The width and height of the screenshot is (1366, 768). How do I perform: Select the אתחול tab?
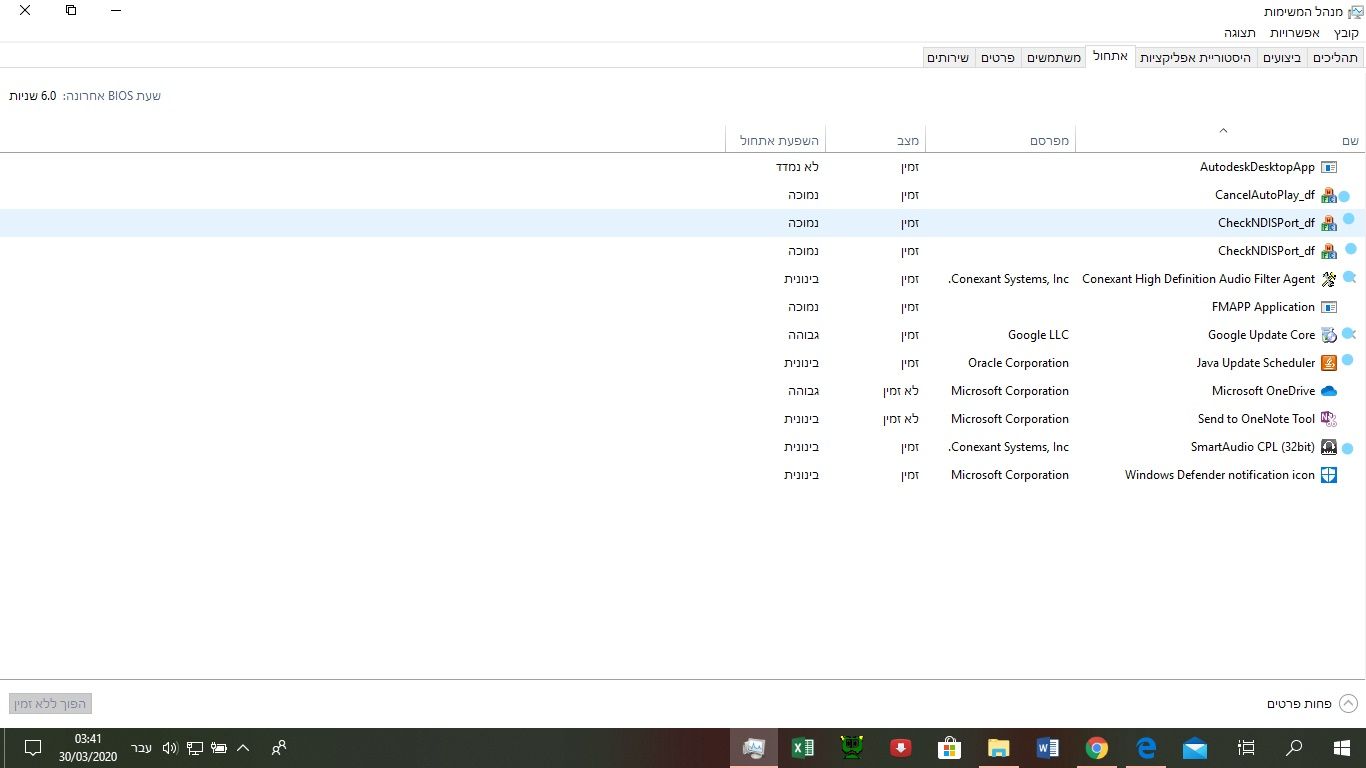(1109, 56)
